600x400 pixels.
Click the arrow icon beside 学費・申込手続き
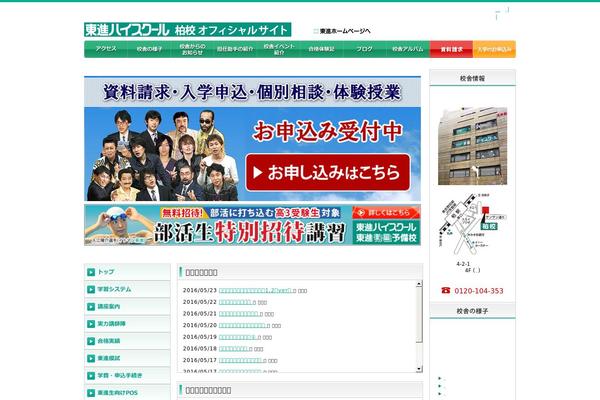pyautogui.click(x=91, y=376)
